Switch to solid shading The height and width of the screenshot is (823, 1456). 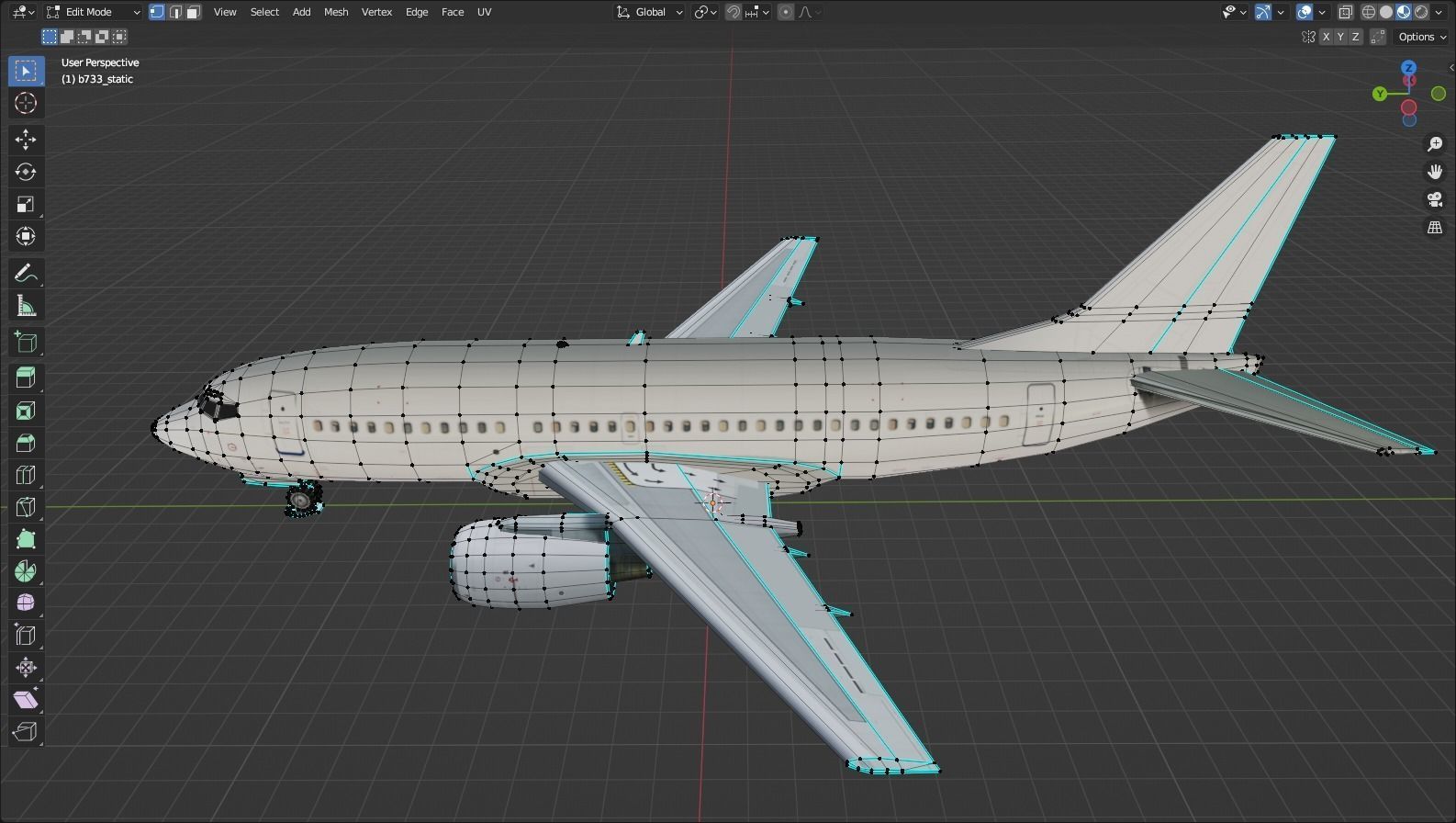[x=1386, y=12]
